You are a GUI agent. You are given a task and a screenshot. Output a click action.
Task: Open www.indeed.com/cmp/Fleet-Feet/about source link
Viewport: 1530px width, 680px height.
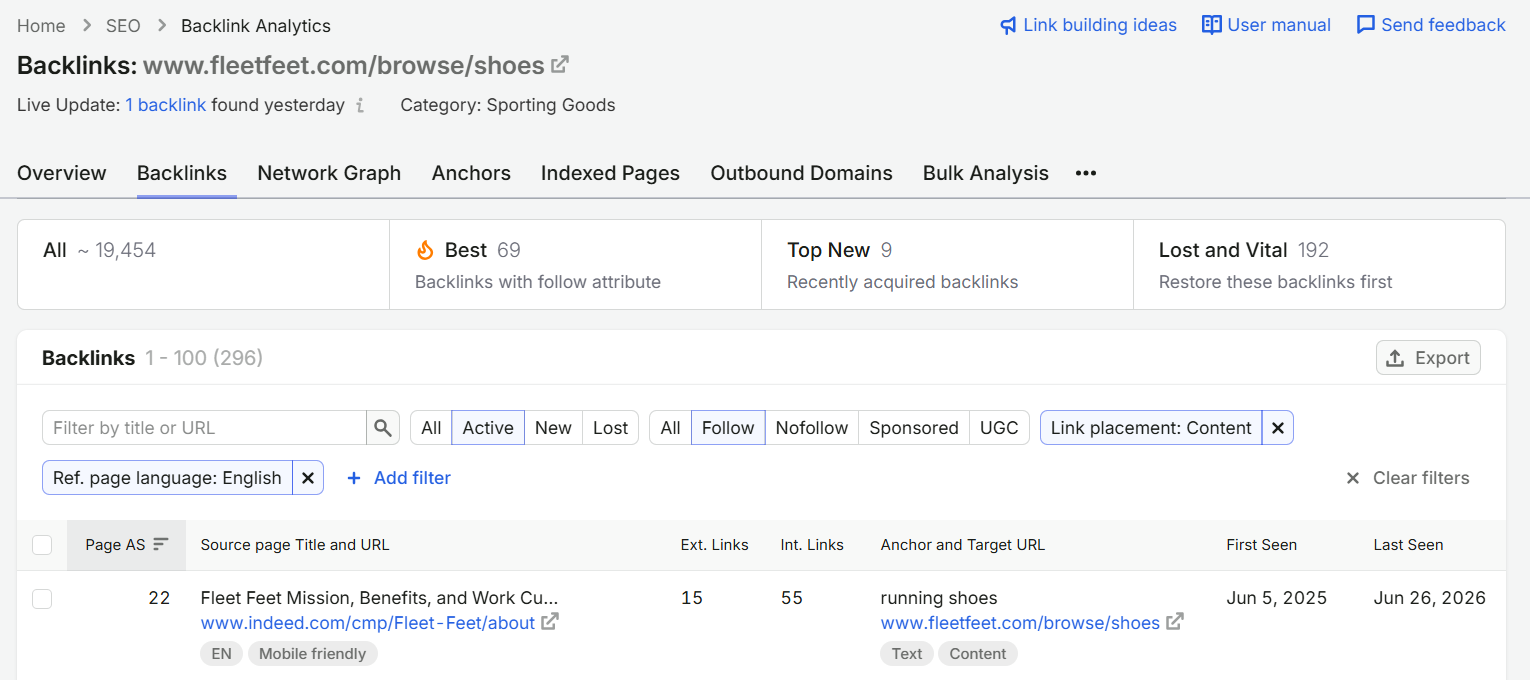tap(368, 623)
